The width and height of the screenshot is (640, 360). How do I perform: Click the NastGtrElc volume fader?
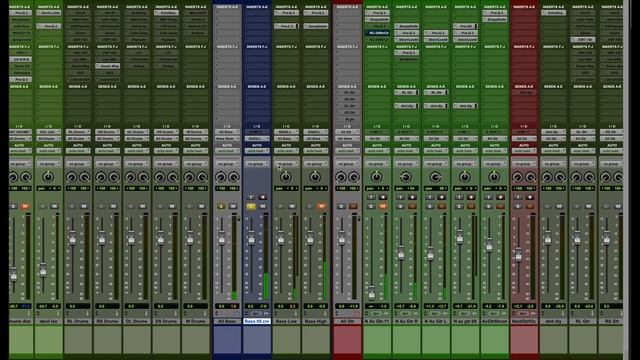(518, 255)
